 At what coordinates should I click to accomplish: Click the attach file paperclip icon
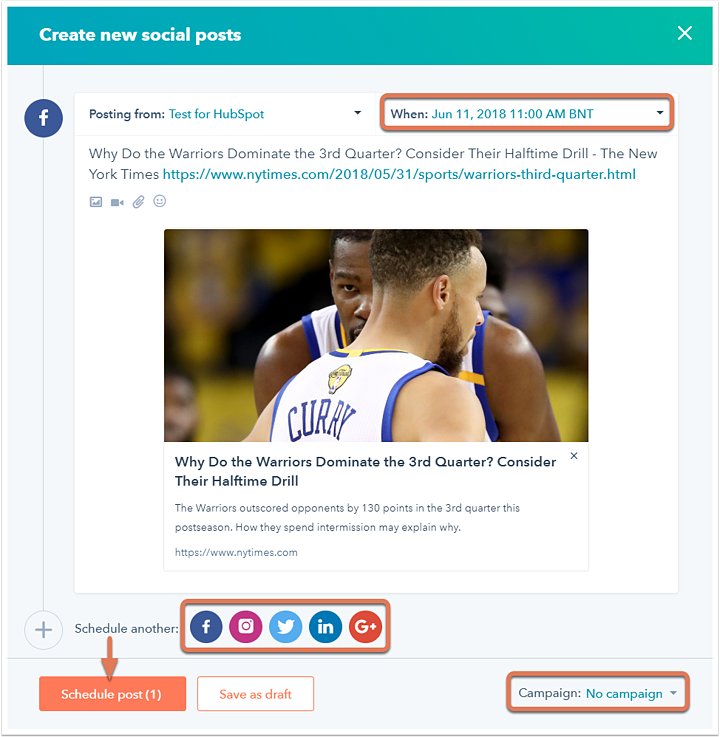coord(138,202)
